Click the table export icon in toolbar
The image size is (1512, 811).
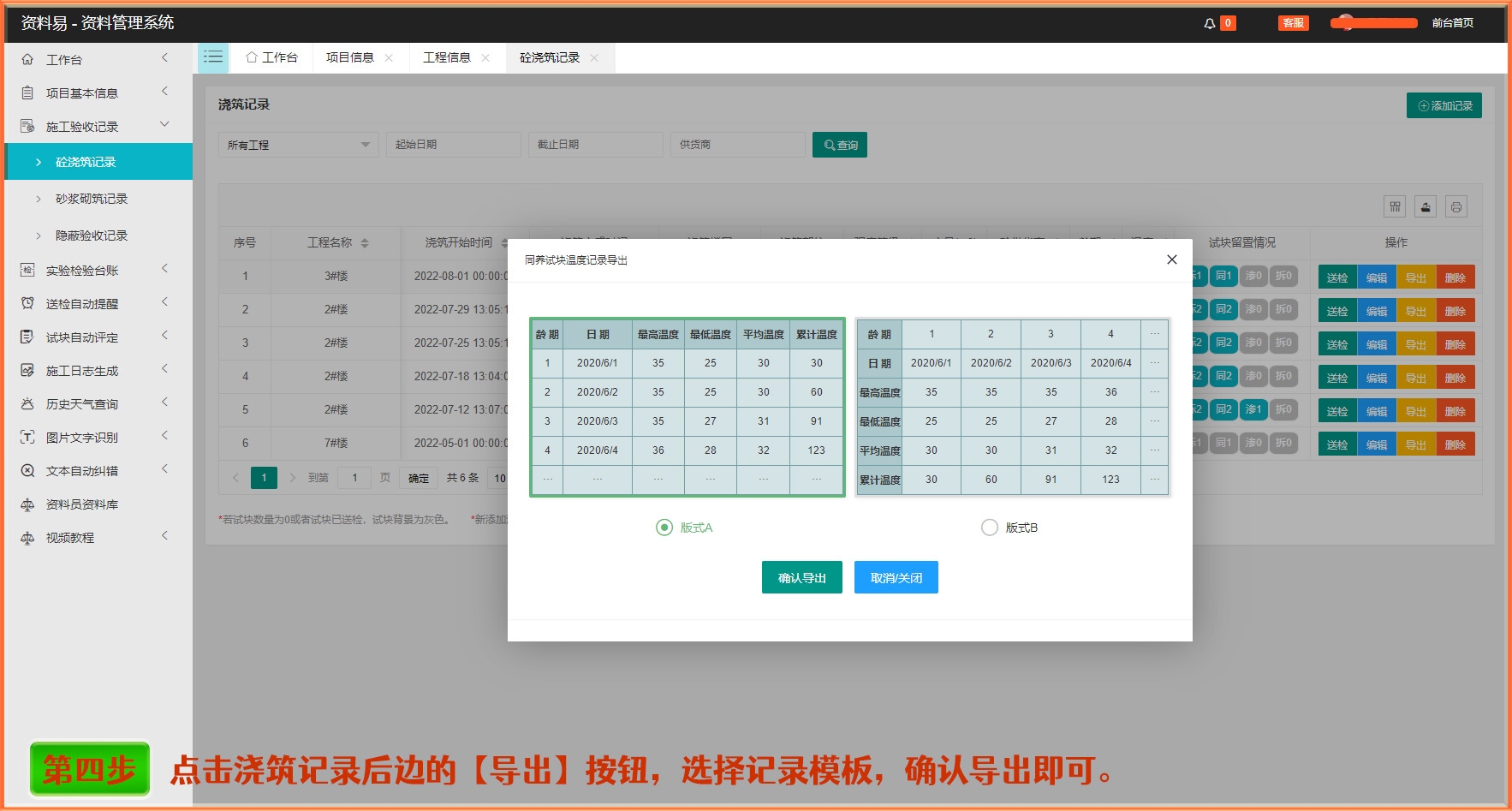(1426, 206)
